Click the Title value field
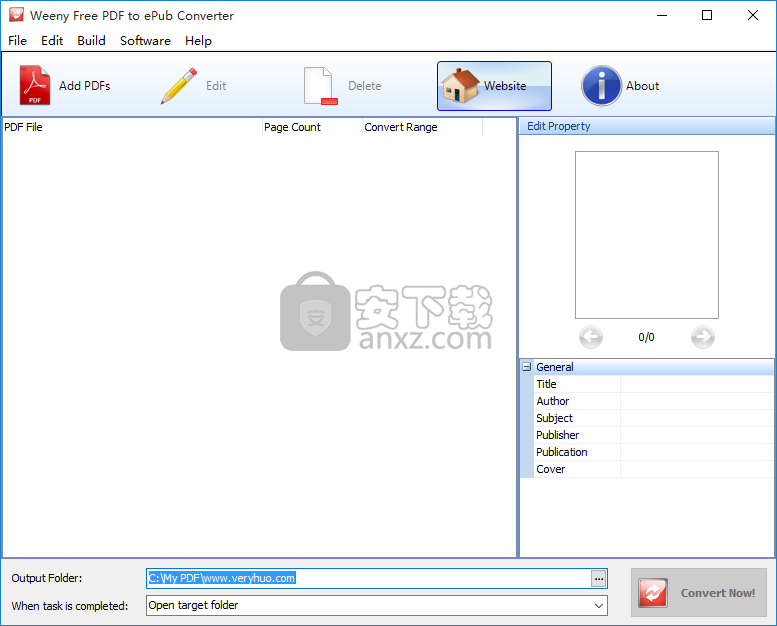This screenshot has height=626, width=777. [697, 384]
